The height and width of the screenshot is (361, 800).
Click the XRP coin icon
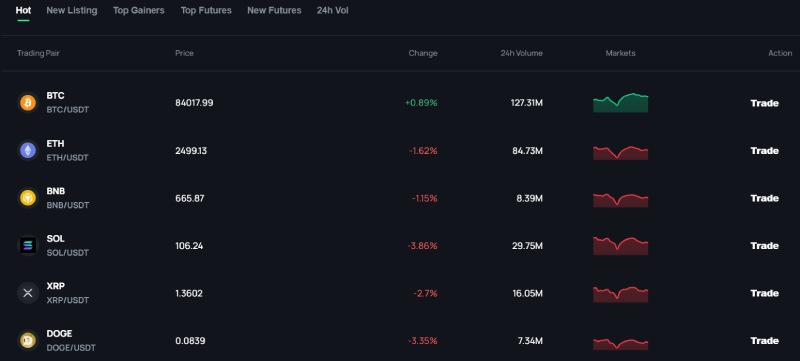28,293
